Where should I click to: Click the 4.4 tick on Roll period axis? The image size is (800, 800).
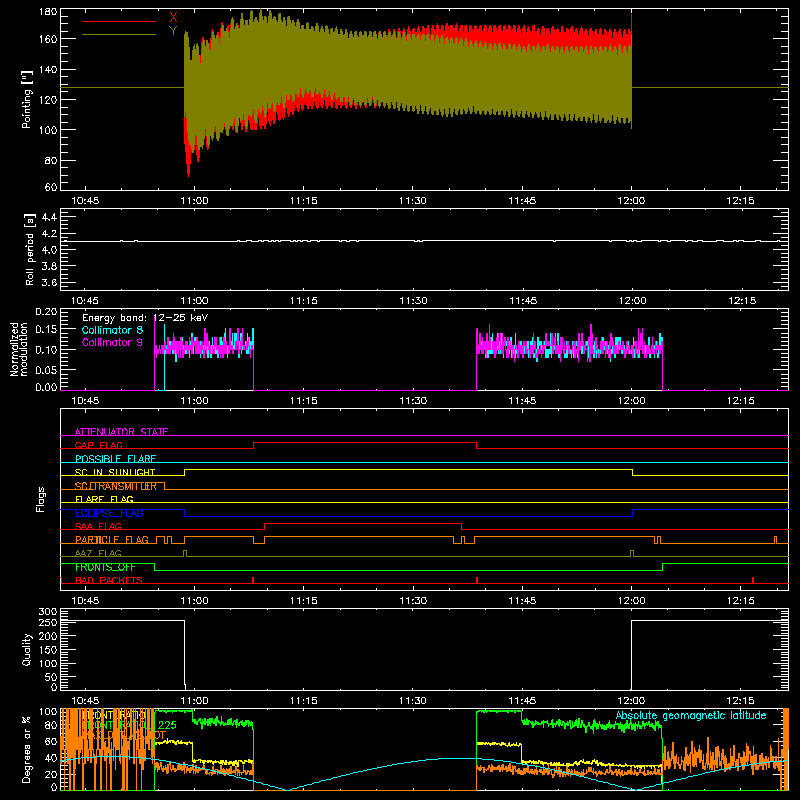[49, 218]
